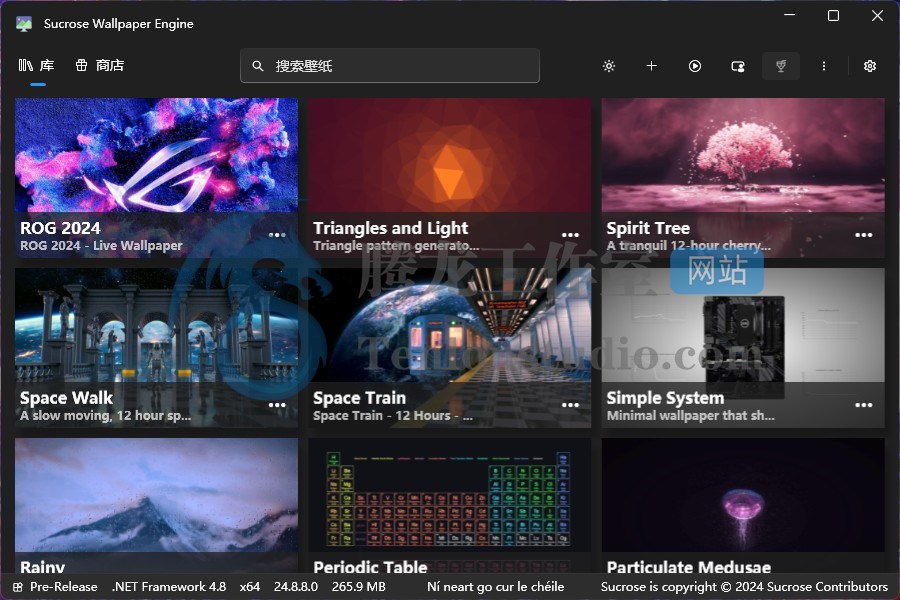Click the 搜索壁纸 search field
Screen dimensions: 900x600
tap(390, 65)
